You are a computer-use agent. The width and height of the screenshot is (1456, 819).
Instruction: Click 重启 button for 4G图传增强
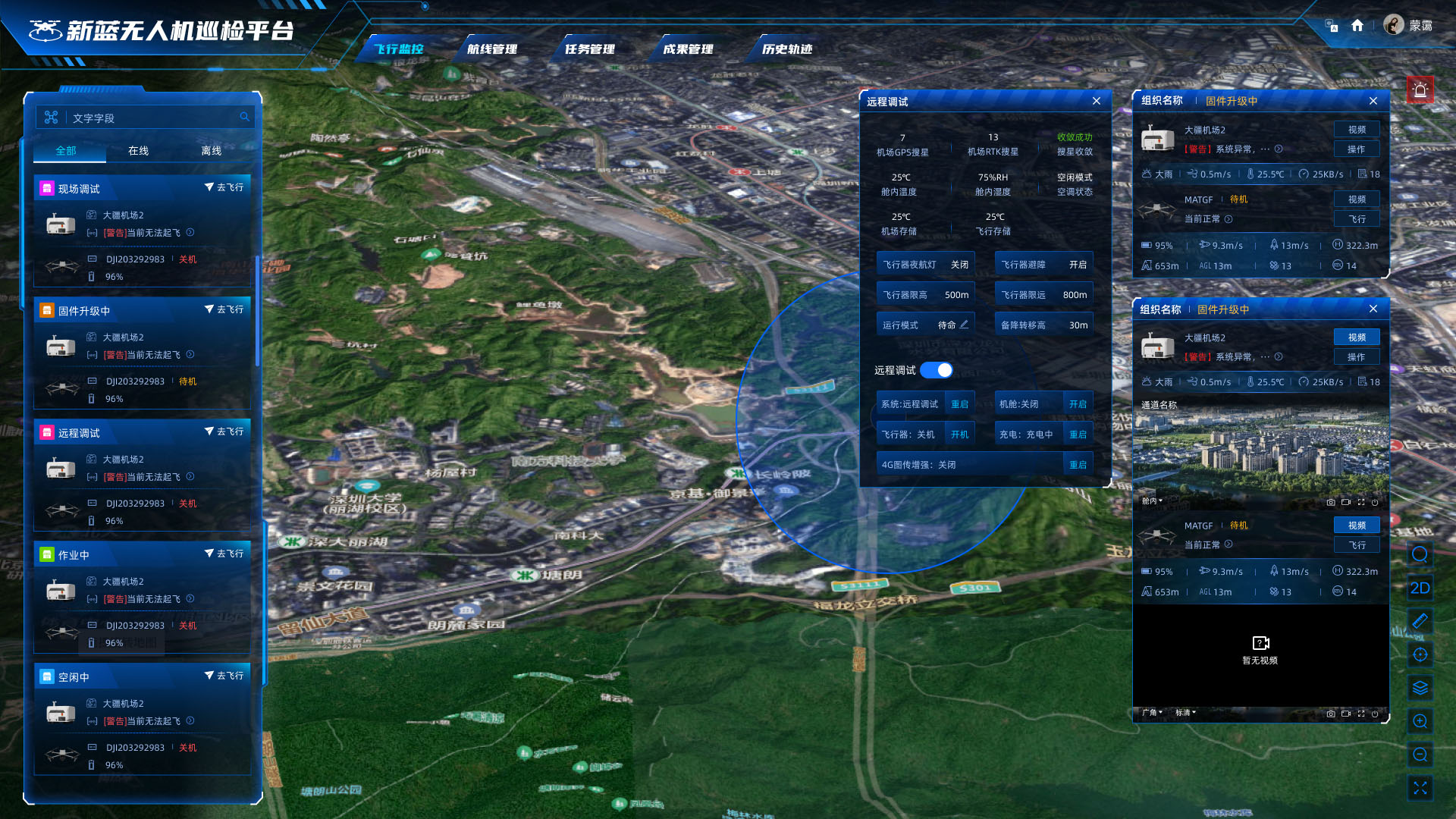click(x=1078, y=465)
